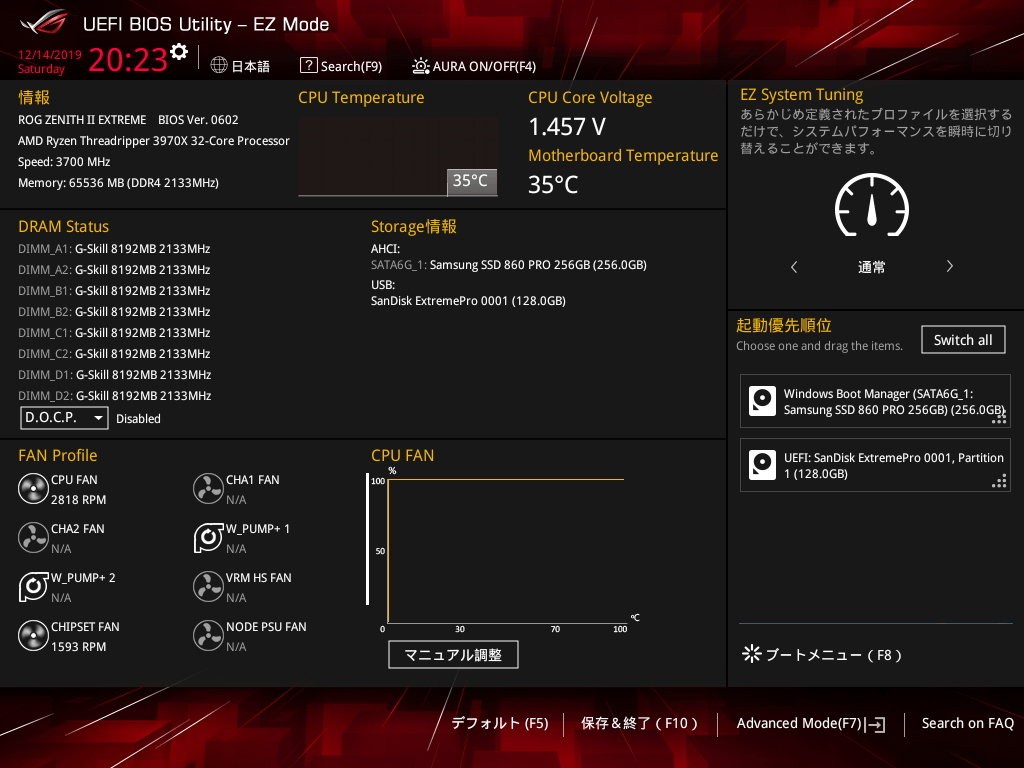Click the AURA lighting icon

click(421, 66)
